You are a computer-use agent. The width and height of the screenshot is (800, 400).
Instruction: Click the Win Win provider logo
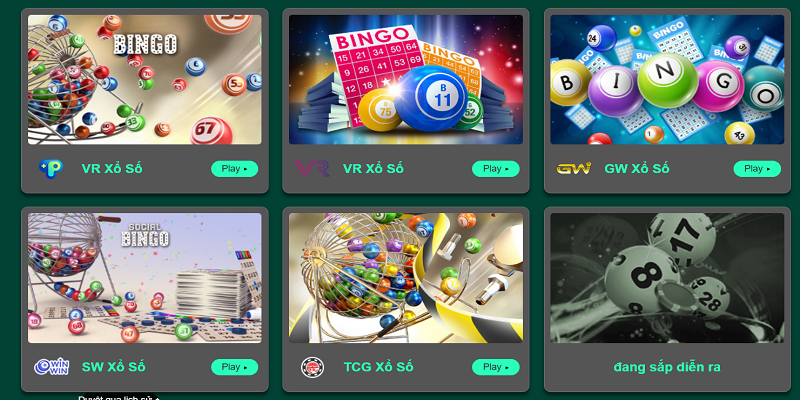coord(51,367)
